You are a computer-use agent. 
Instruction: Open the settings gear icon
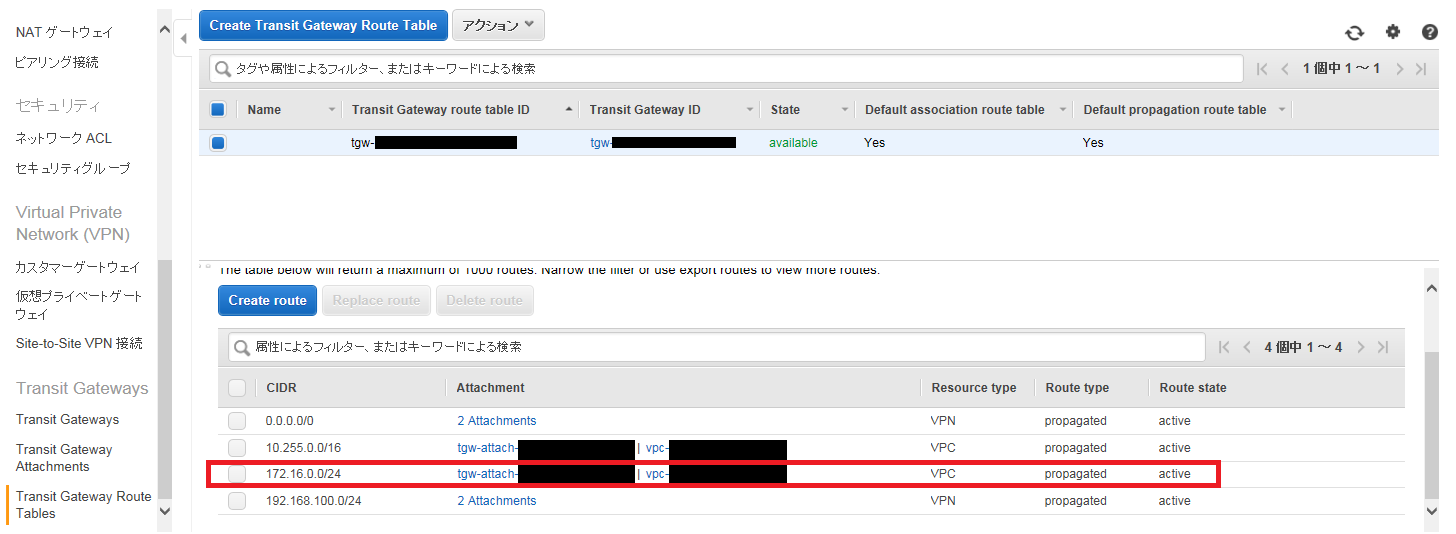tap(1392, 32)
